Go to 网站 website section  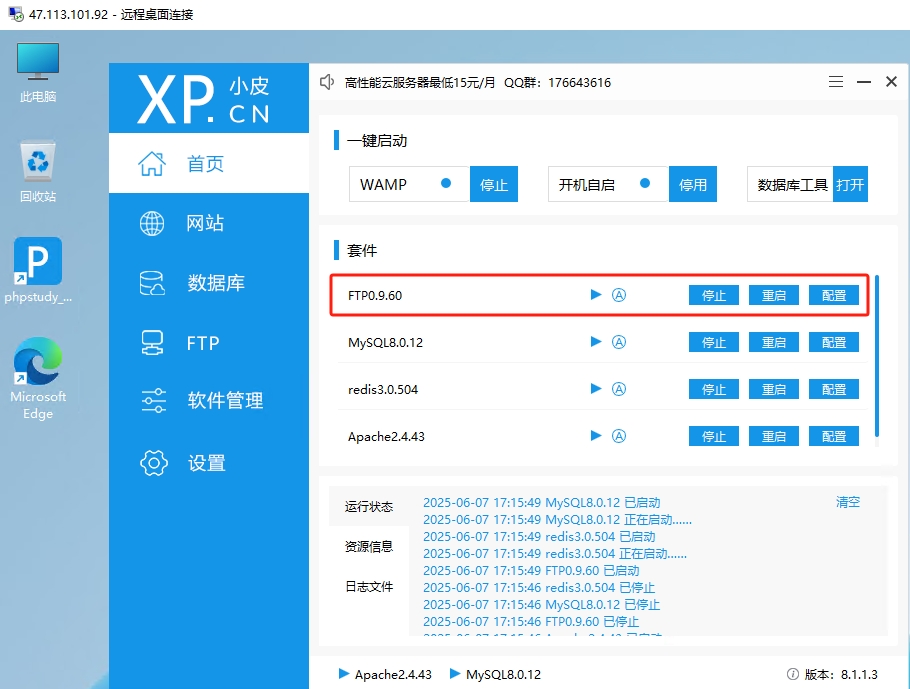tap(209, 223)
